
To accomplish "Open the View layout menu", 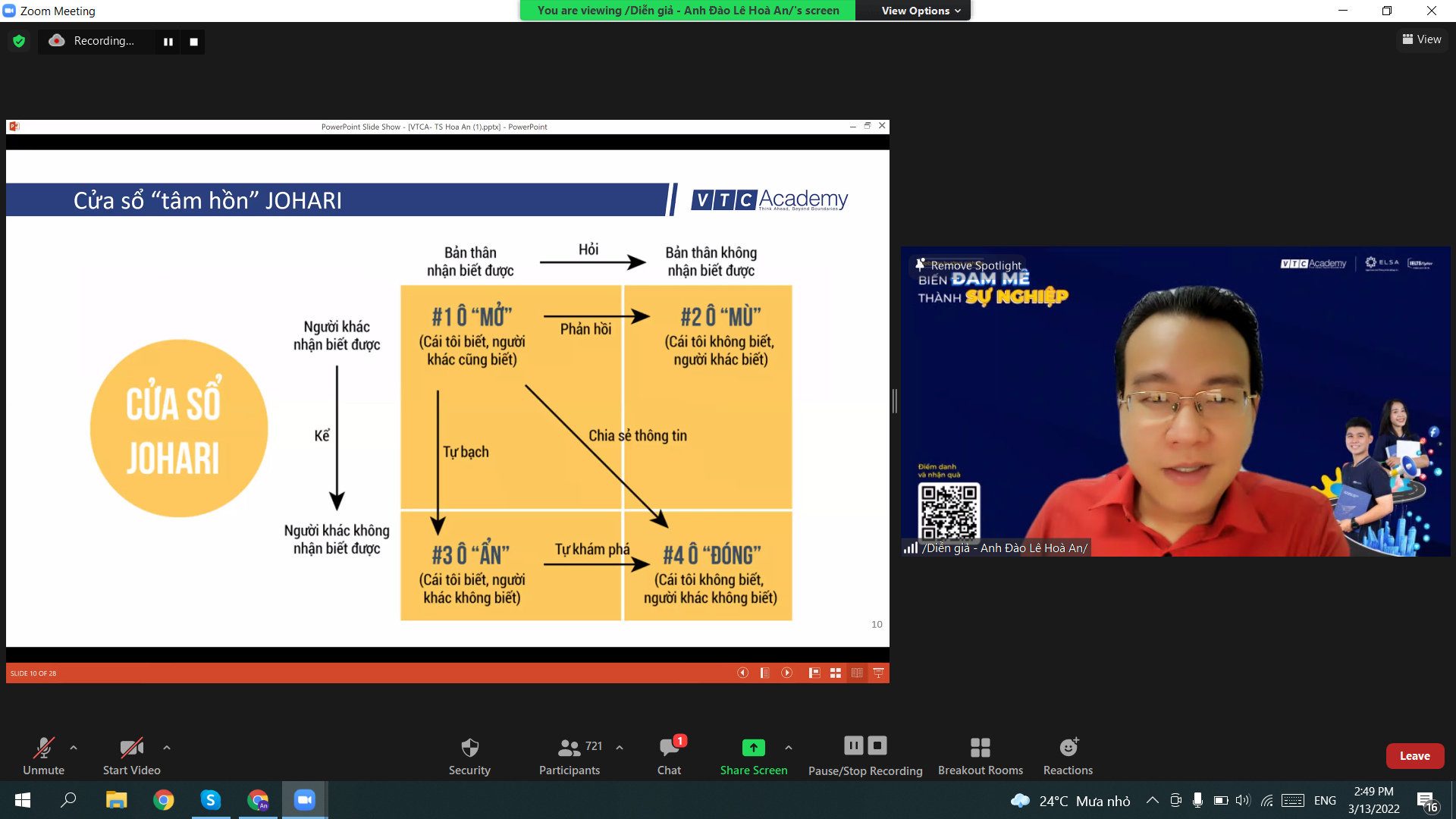I will point(1422,39).
